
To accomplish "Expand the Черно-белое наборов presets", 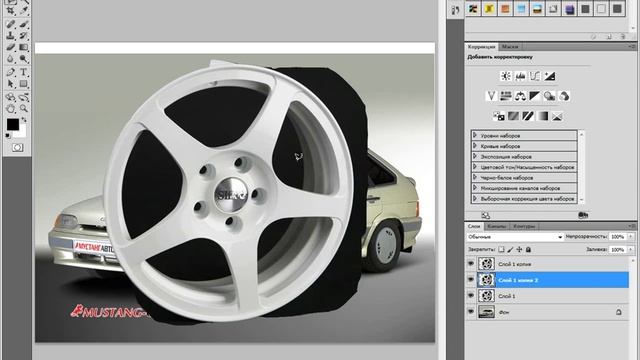I will tap(475, 178).
